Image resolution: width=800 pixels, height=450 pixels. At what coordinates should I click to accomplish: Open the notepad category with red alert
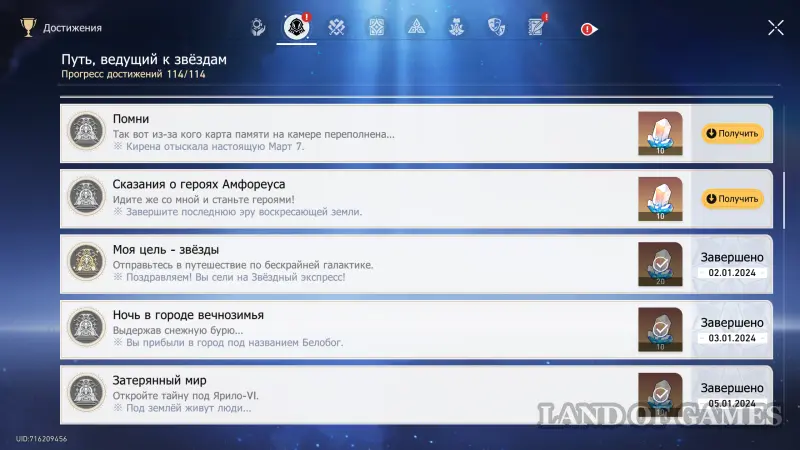[536, 28]
